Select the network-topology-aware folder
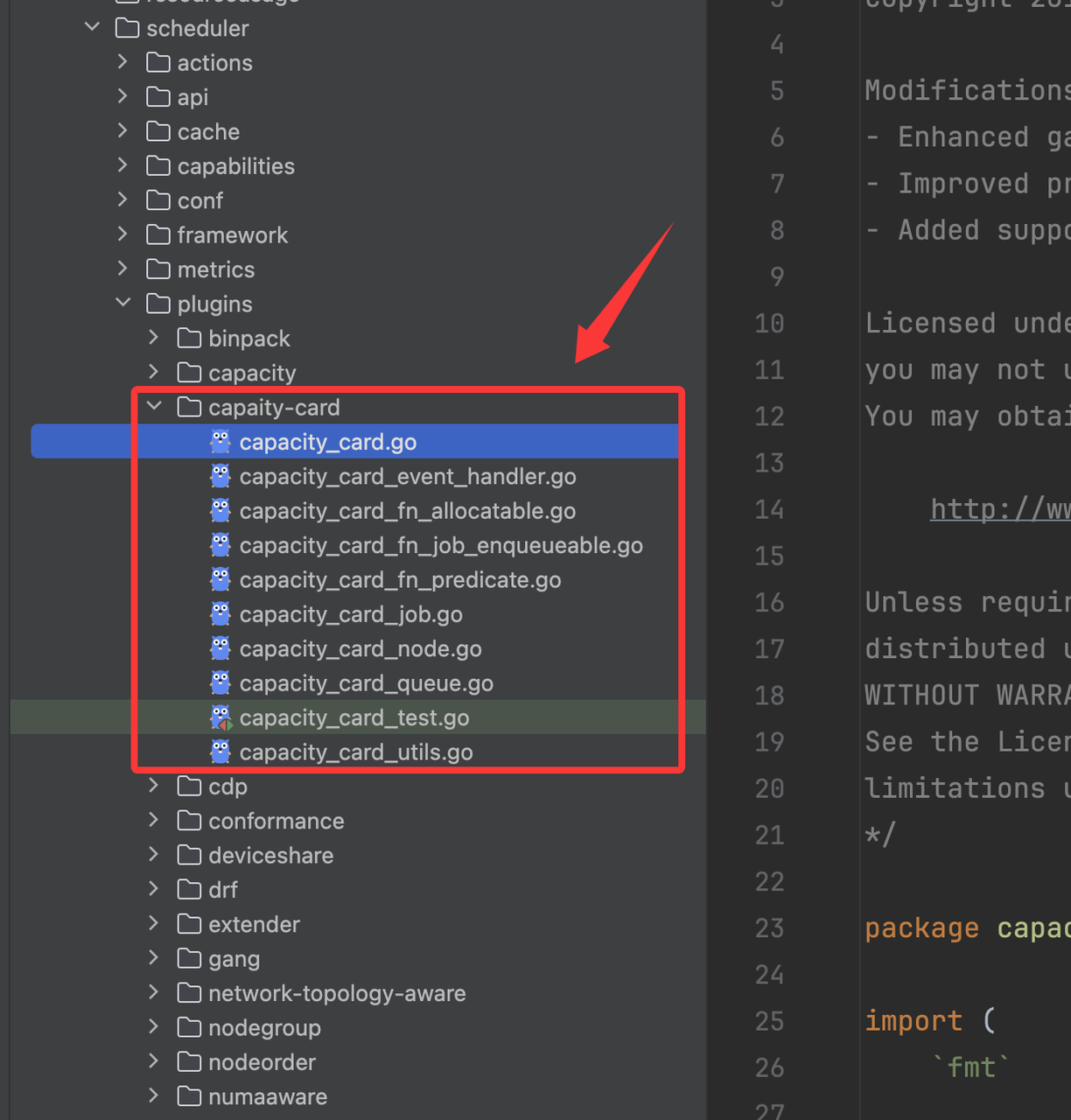This screenshot has width=1071, height=1120. (x=337, y=993)
